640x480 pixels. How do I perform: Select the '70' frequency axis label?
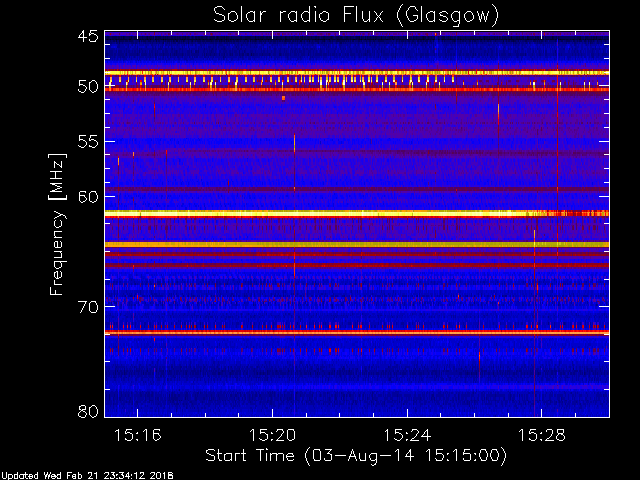[88, 307]
